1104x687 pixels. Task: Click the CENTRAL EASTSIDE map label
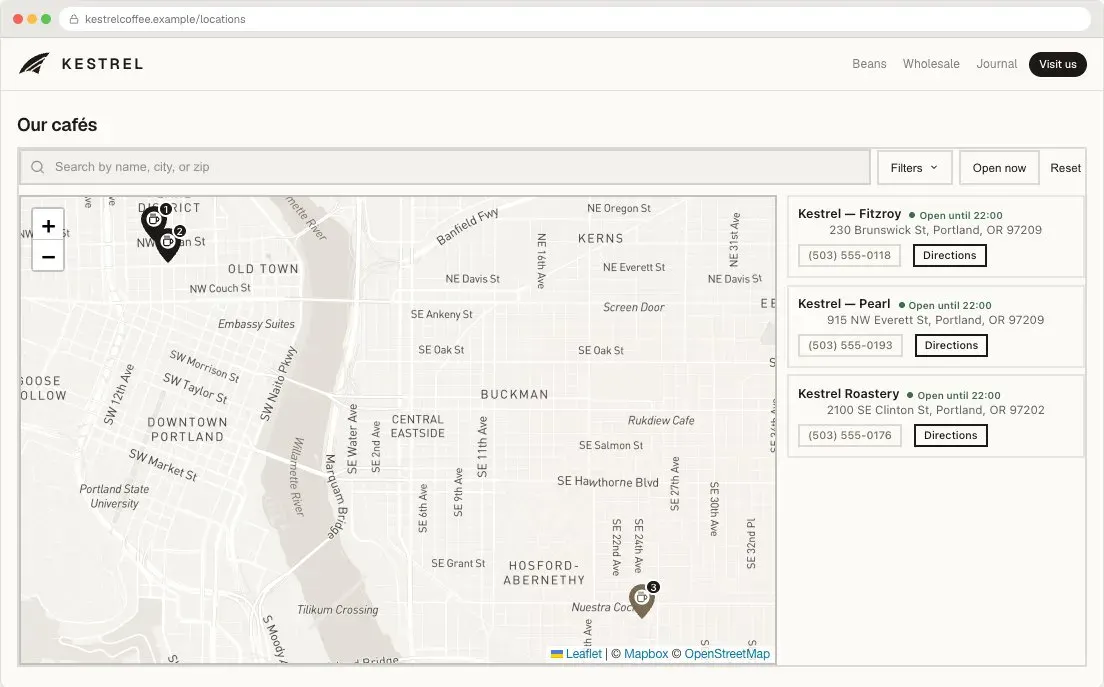pyautogui.click(x=418, y=427)
